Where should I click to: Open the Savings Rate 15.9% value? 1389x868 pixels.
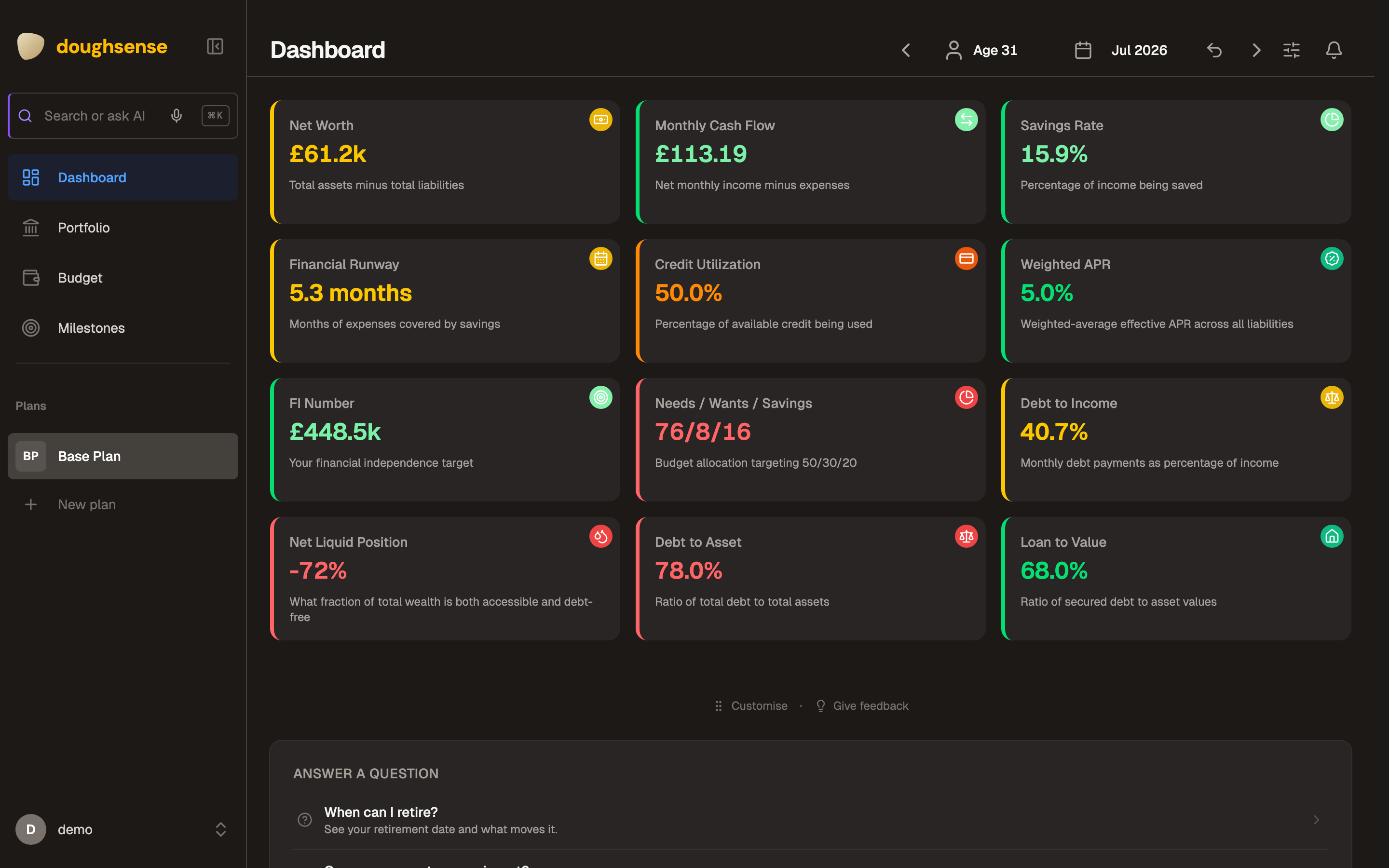1054,154
